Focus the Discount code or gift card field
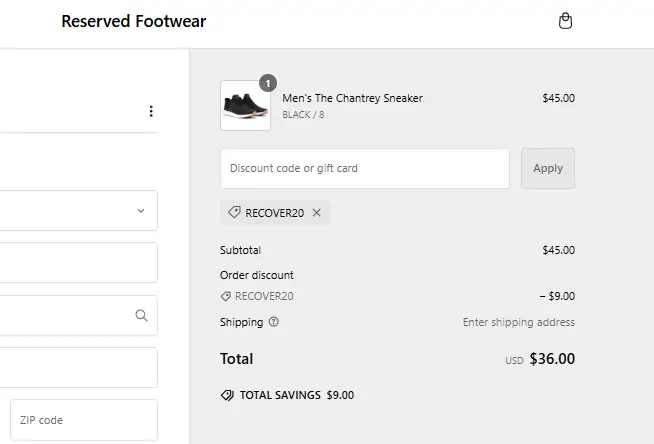 pos(365,168)
